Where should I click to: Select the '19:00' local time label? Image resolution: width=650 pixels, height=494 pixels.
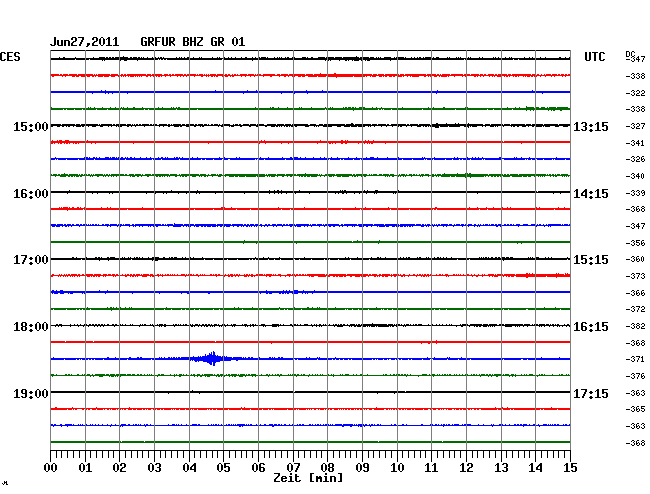point(31,393)
